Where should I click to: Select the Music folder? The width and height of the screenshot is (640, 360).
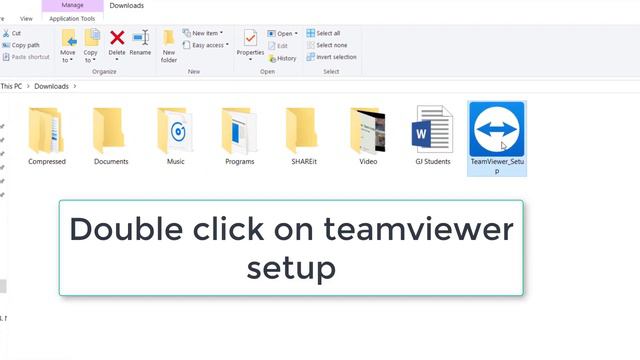pos(176,136)
